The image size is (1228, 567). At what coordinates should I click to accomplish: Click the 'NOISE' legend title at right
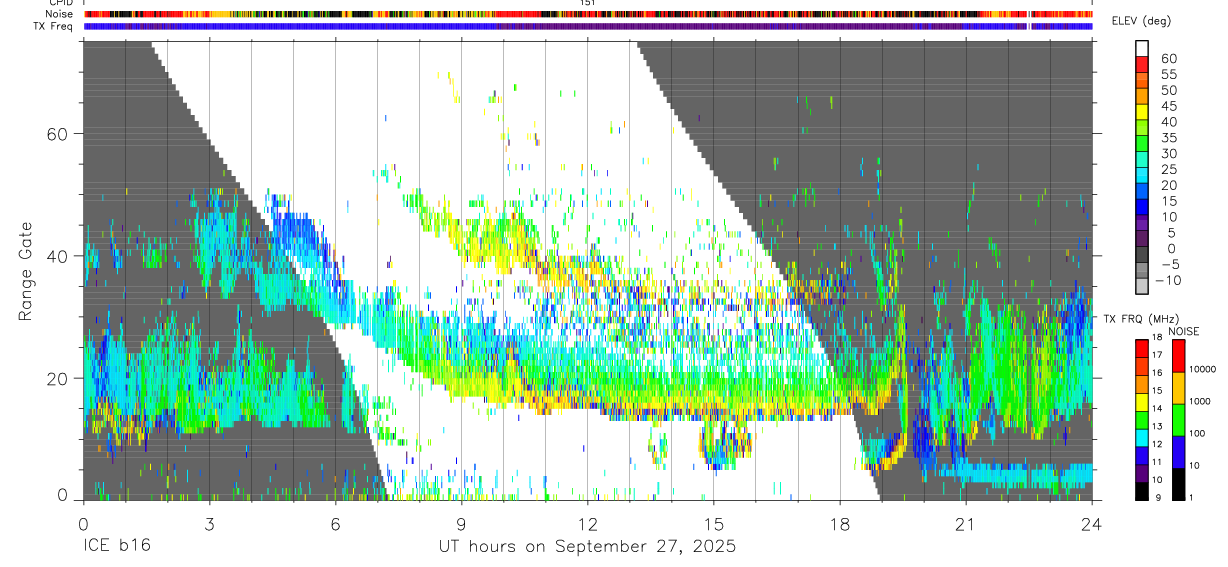pos(1184,331)
